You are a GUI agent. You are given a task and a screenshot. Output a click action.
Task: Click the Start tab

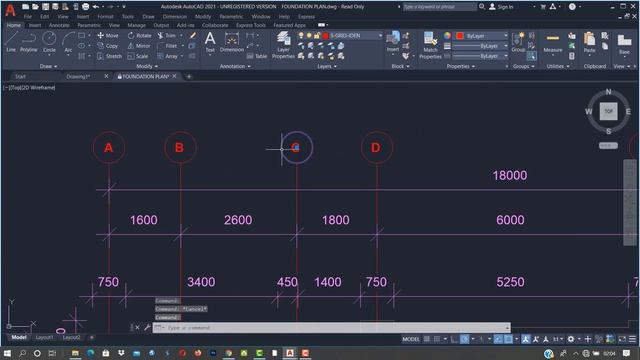(x=20, y=76)
